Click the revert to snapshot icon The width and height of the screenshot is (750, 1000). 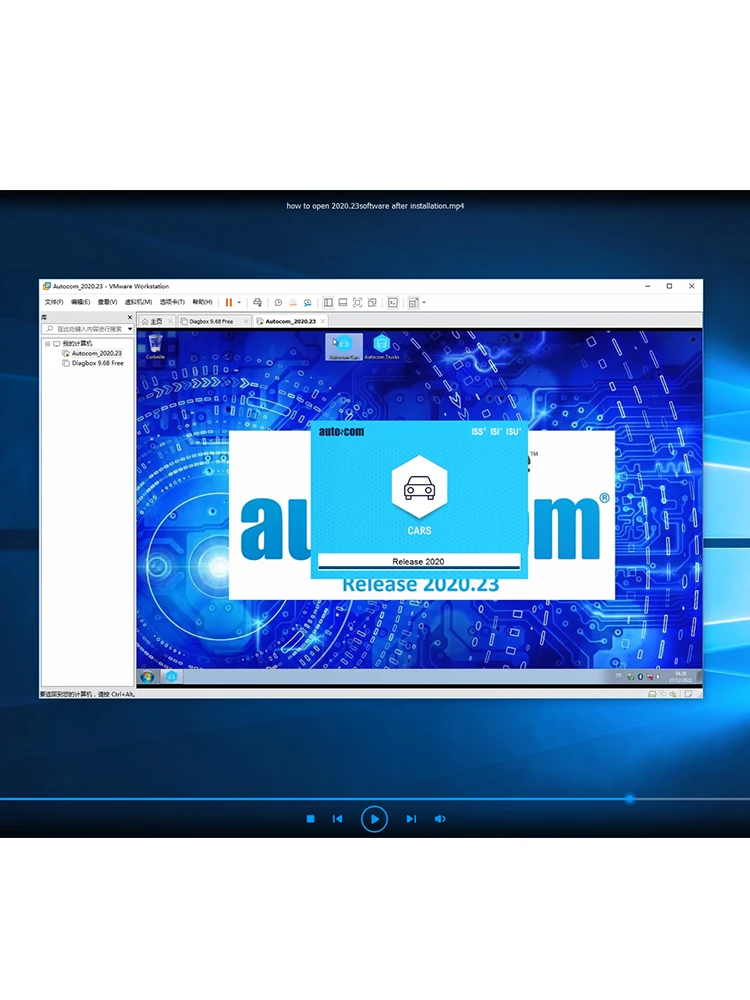(x=293, y=302)
